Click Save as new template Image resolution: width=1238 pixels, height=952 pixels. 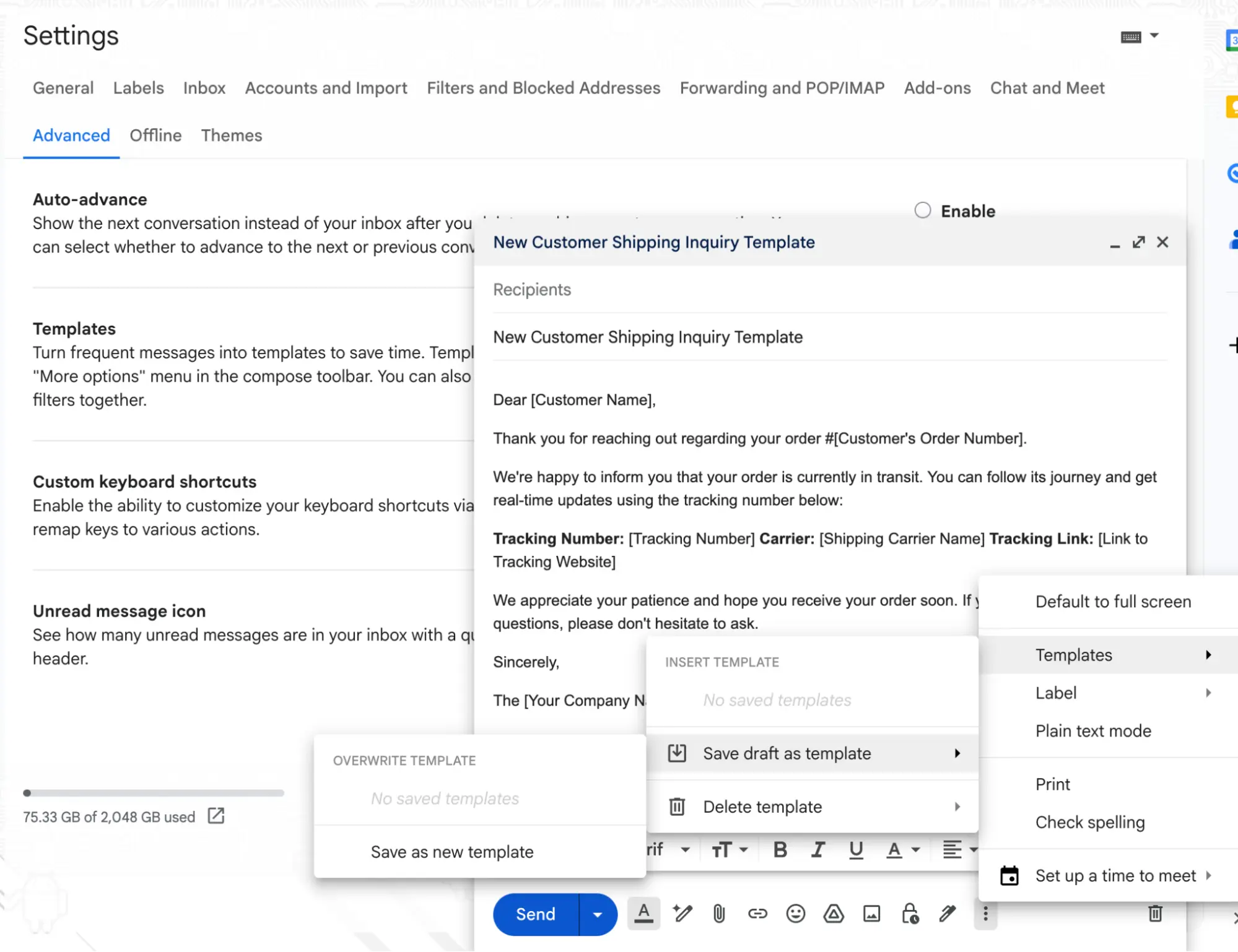pyautogui.click(x=452, y=851)
